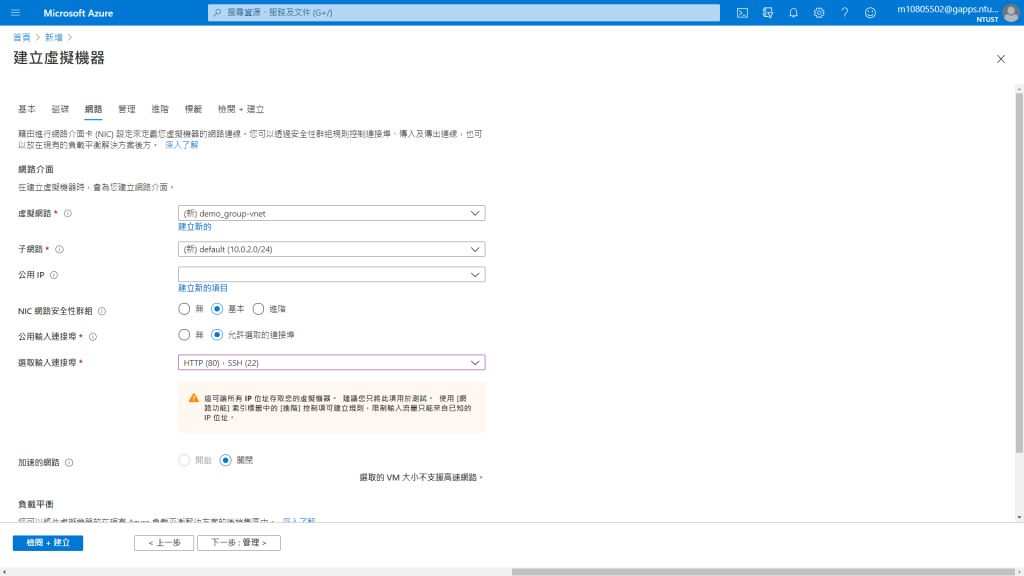Select 無 for 公用輸入連接埠
The height and width of the screenshot is (576, 1024).
(x=184, y=335)
